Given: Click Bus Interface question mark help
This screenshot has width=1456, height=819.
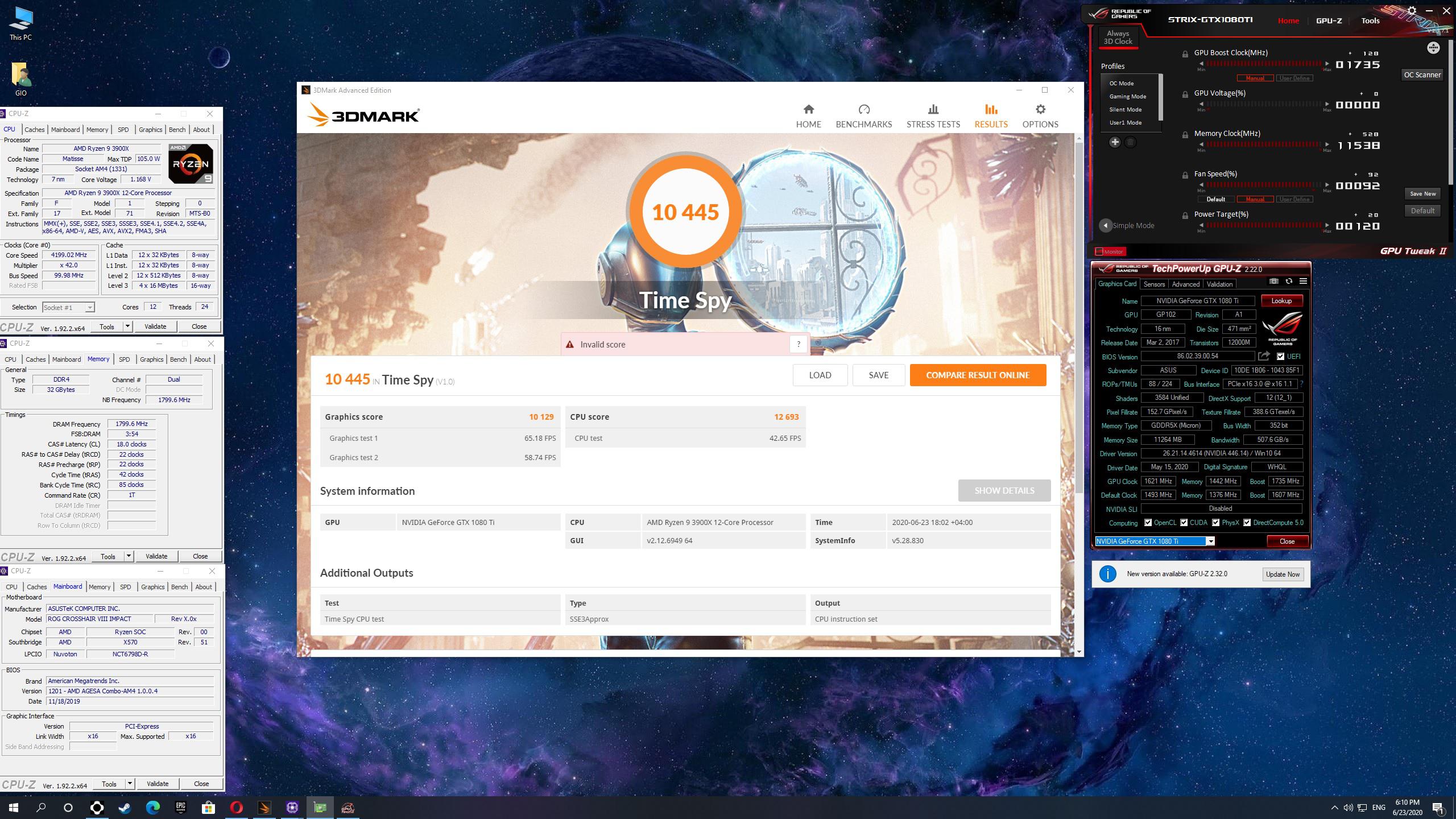Looking at the screenshot, I should (1301, 384).
